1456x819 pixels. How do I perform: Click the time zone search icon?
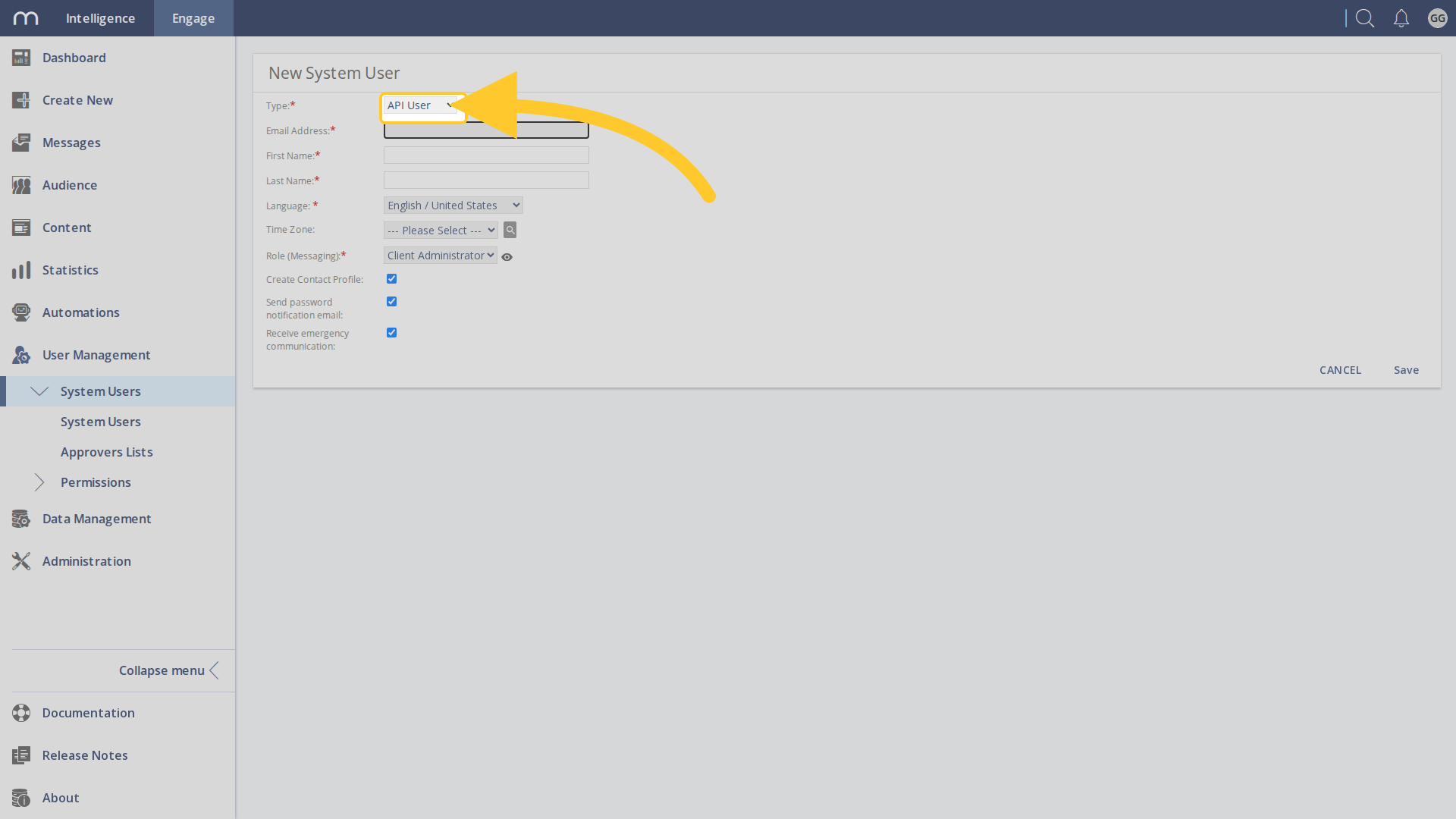click(510, 230)
